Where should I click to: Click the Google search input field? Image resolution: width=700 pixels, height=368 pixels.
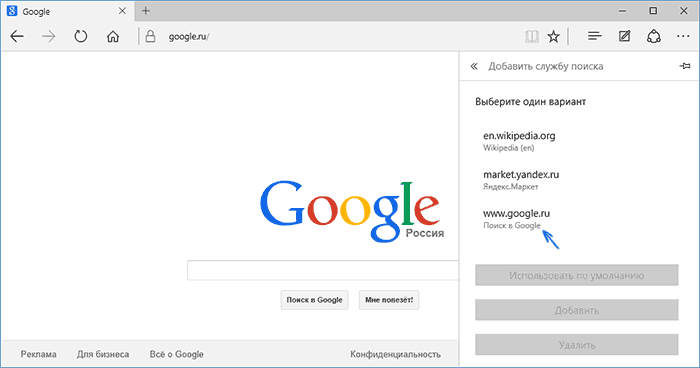click(x=323, y=270)
